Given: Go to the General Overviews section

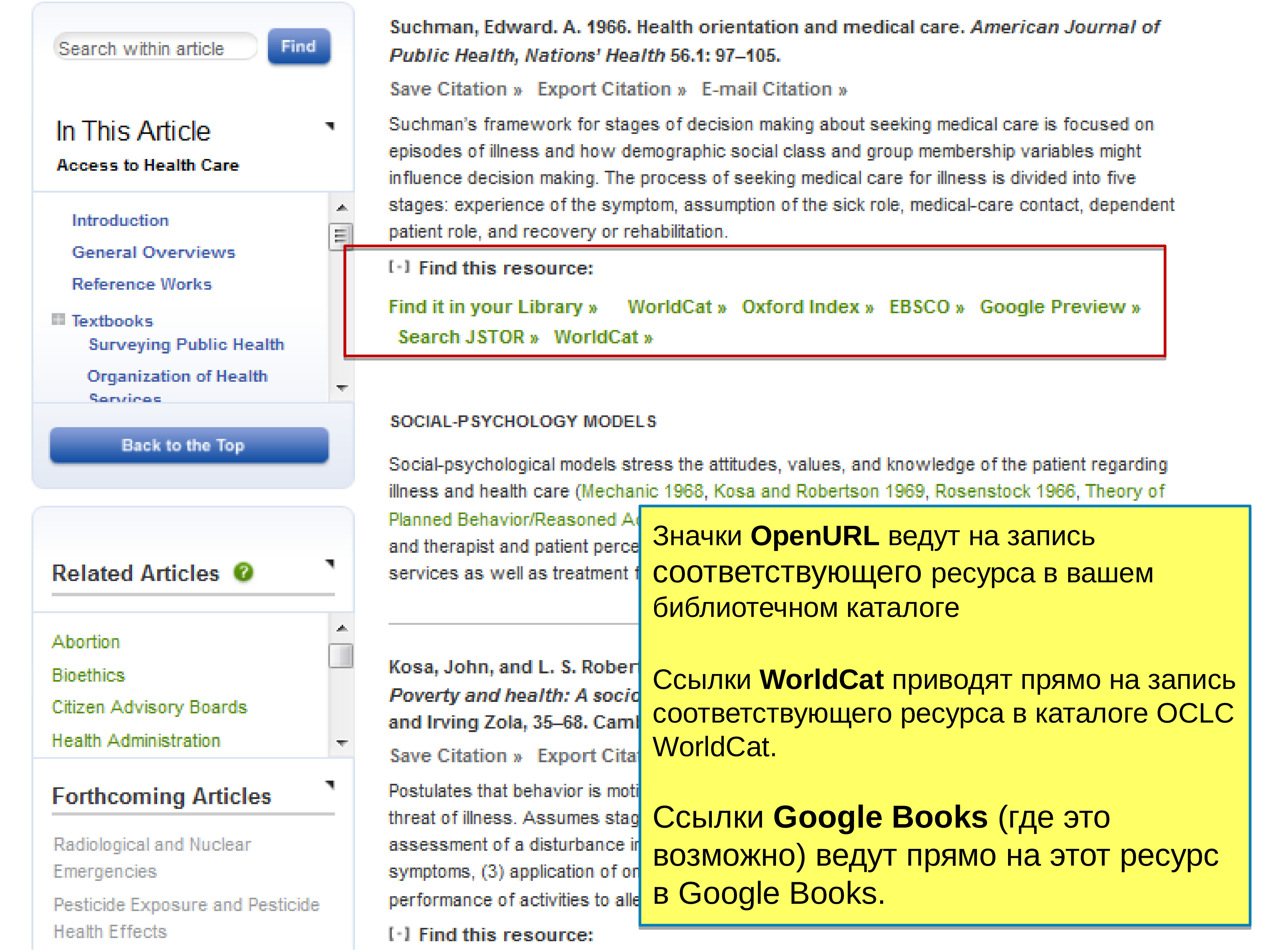Looking at the screenshot, I should click(153, 253).
